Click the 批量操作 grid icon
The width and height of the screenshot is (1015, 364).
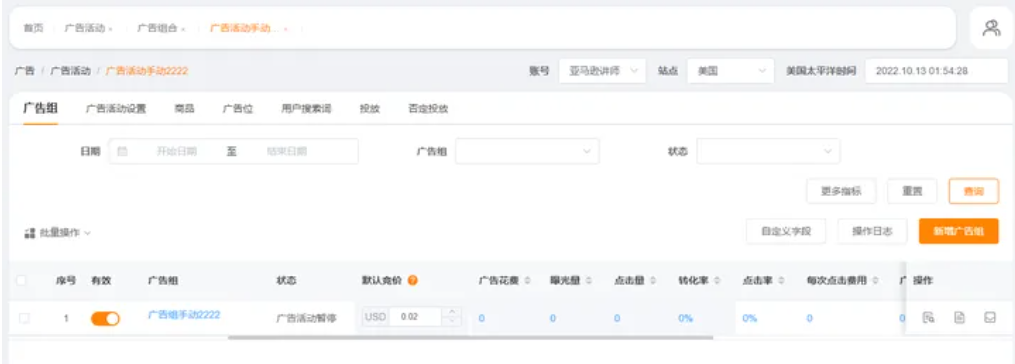(29, 233)
